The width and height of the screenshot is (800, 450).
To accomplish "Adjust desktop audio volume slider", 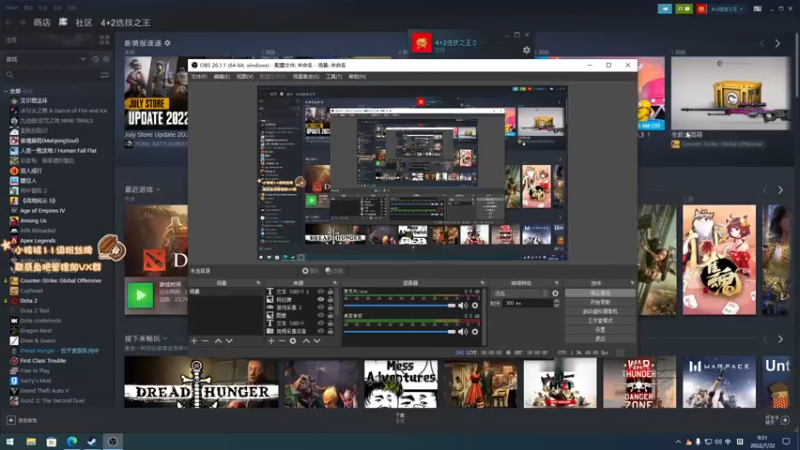I will pyautogui.click(x=399, y=332).
